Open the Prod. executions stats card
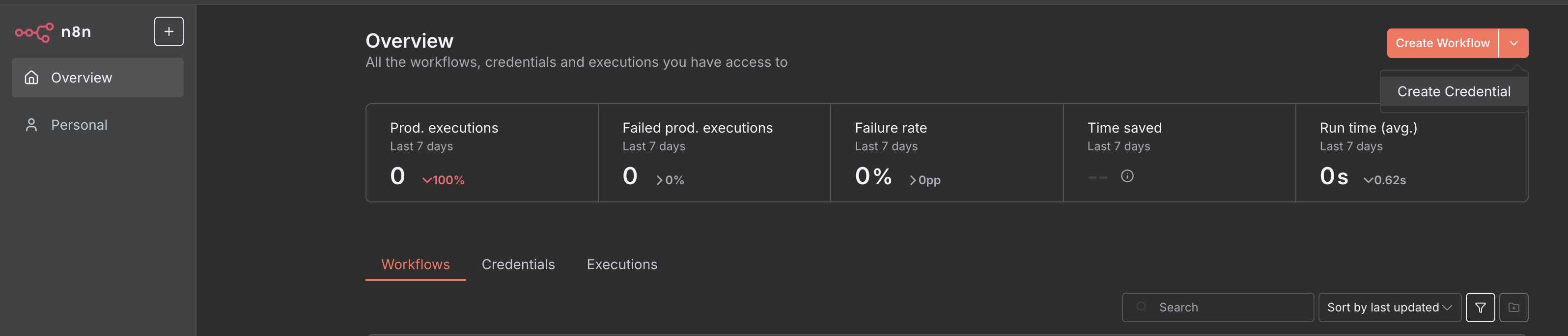Screen dimensions: 1568x336 tap(482, 153)
